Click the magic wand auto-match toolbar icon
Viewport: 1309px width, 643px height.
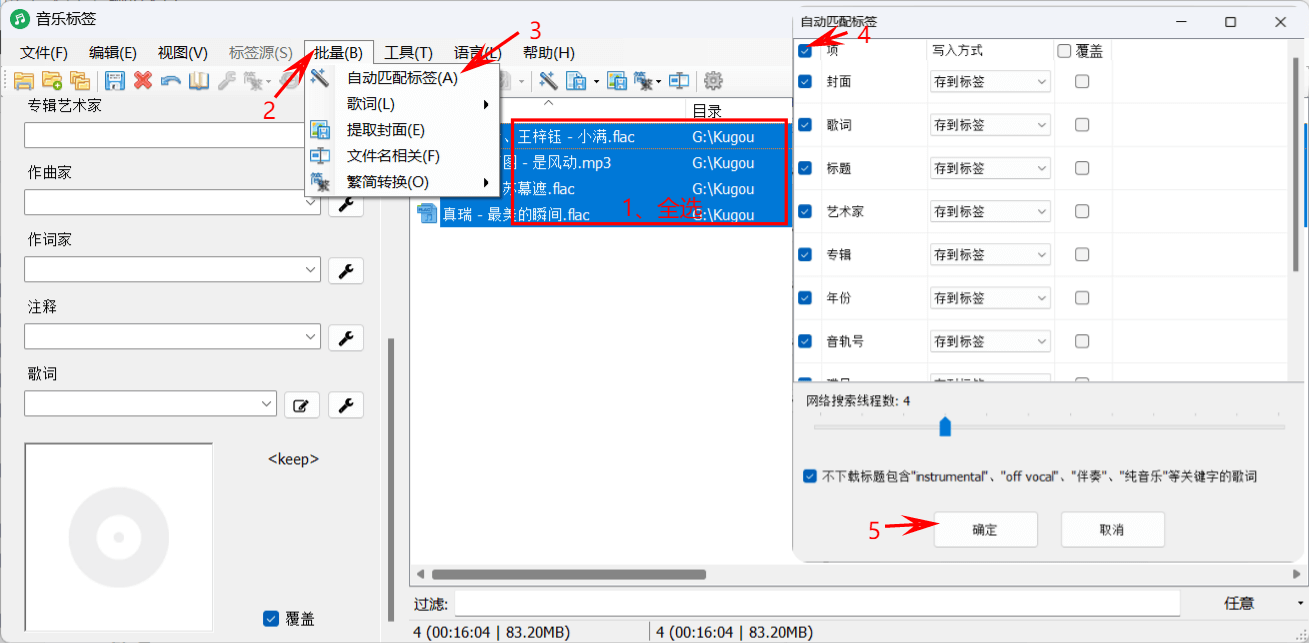coord(548,80)
